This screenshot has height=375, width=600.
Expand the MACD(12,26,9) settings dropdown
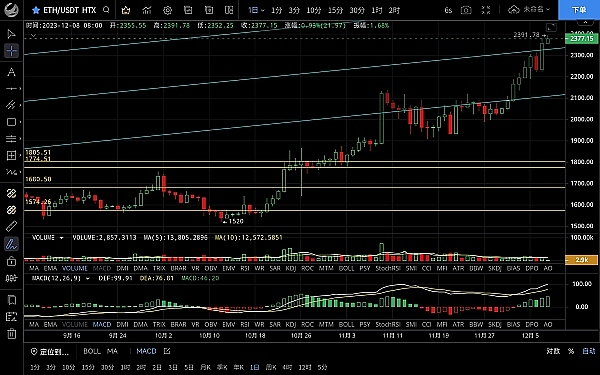pos(87,278)
